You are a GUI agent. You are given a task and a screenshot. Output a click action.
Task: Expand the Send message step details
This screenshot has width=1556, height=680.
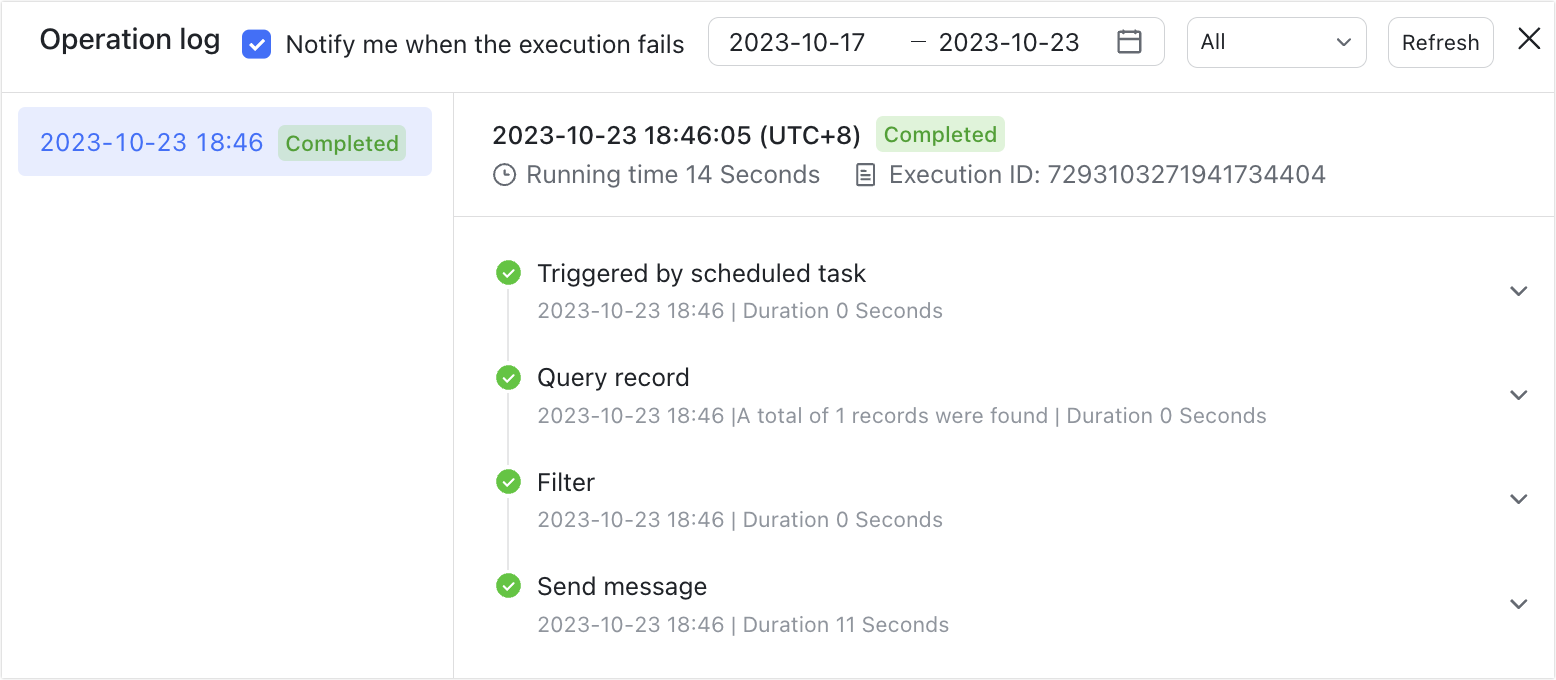click(x=1518, y=603)
